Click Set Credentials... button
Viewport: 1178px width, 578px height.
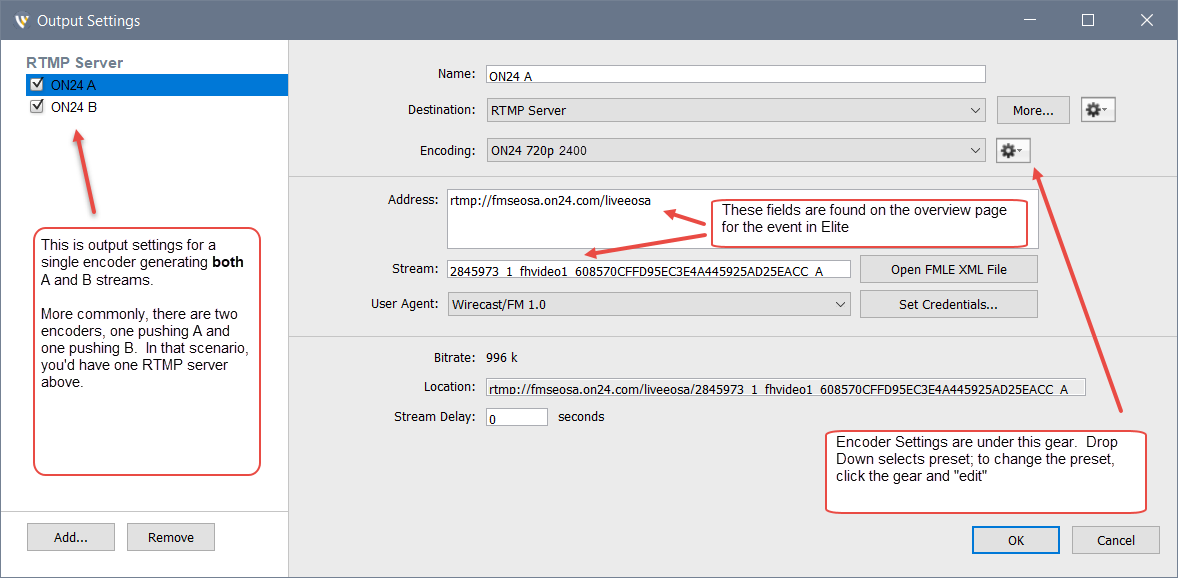(948, 304)
